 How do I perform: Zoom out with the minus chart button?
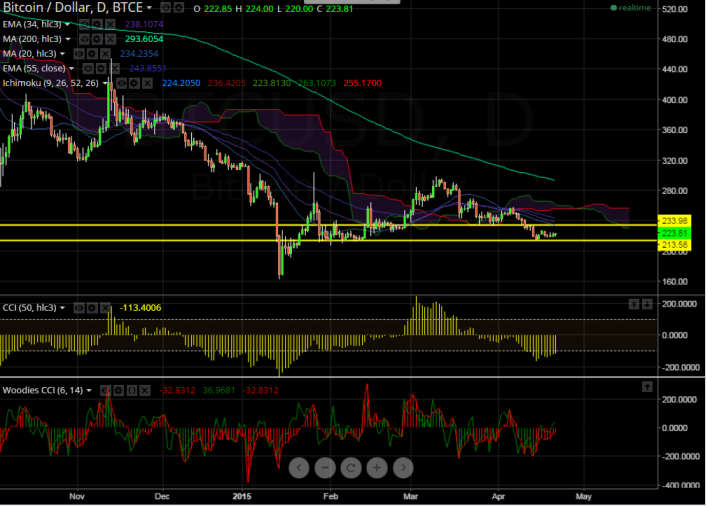tap(325, 468)
